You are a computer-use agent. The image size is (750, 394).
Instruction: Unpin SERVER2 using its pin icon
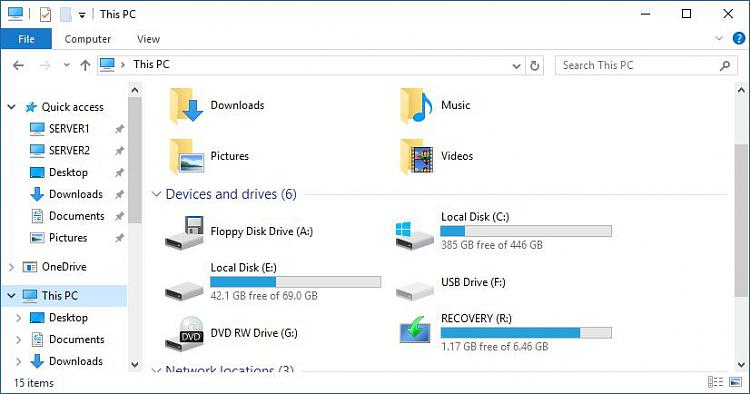pyautogui.click(x=120, y=151)
